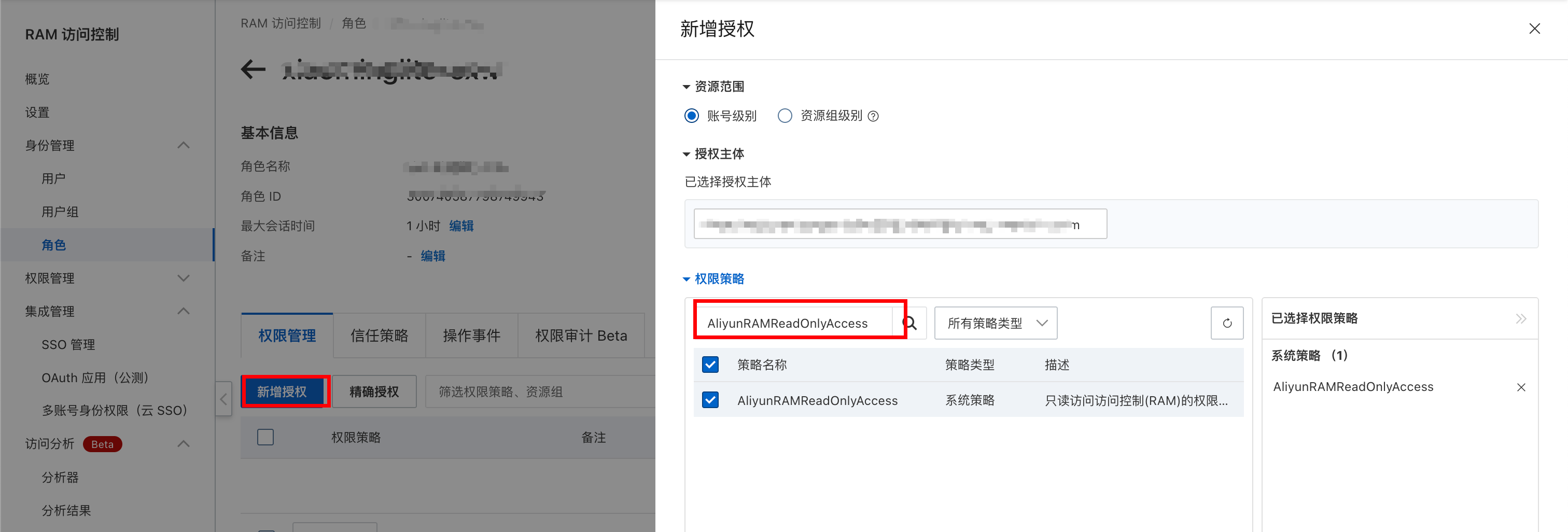The height and width of the screenshot is (532, 1568).
Task: Collapse the 身份管理 sidebar group
Action: point(183,146)
